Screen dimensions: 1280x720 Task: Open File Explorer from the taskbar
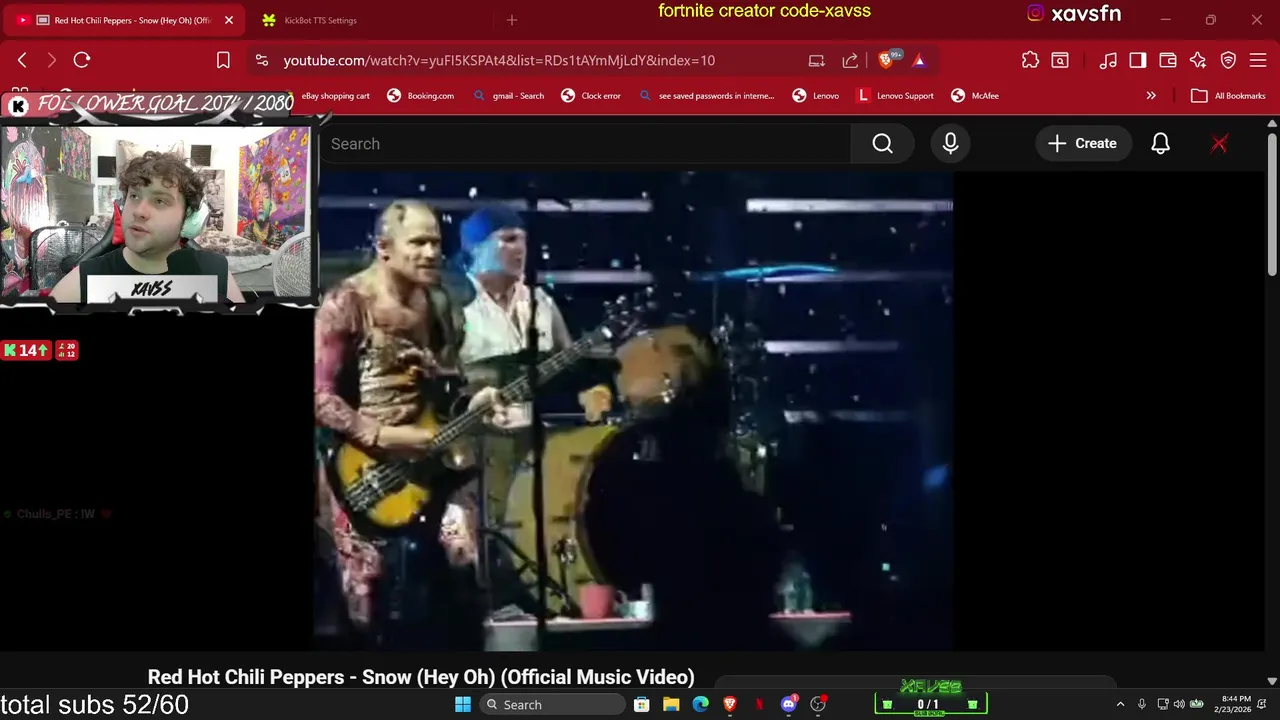click(x=671, y=704)
